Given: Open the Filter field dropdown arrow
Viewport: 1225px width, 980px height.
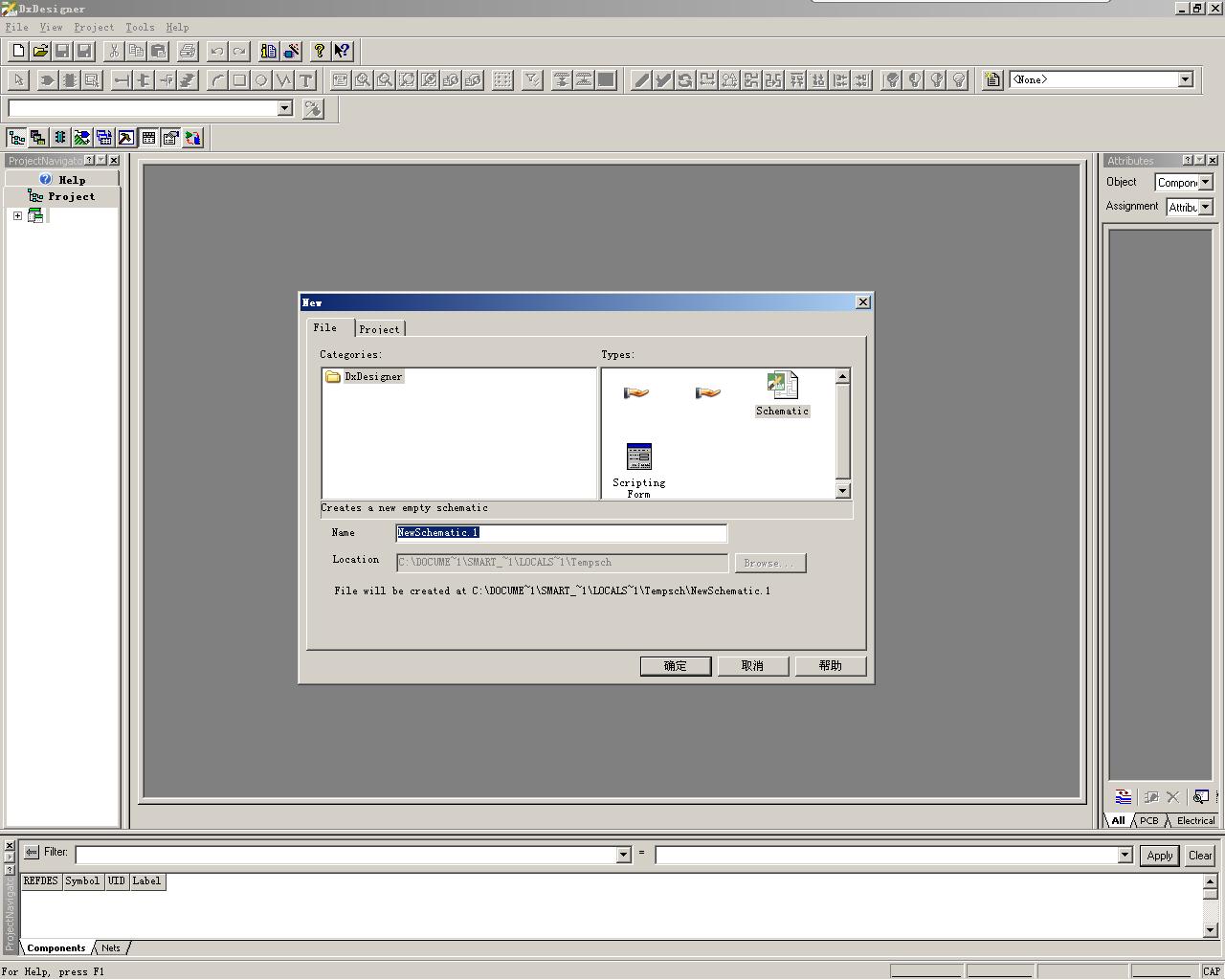Looking at the screenshot, I should [624, 855].
